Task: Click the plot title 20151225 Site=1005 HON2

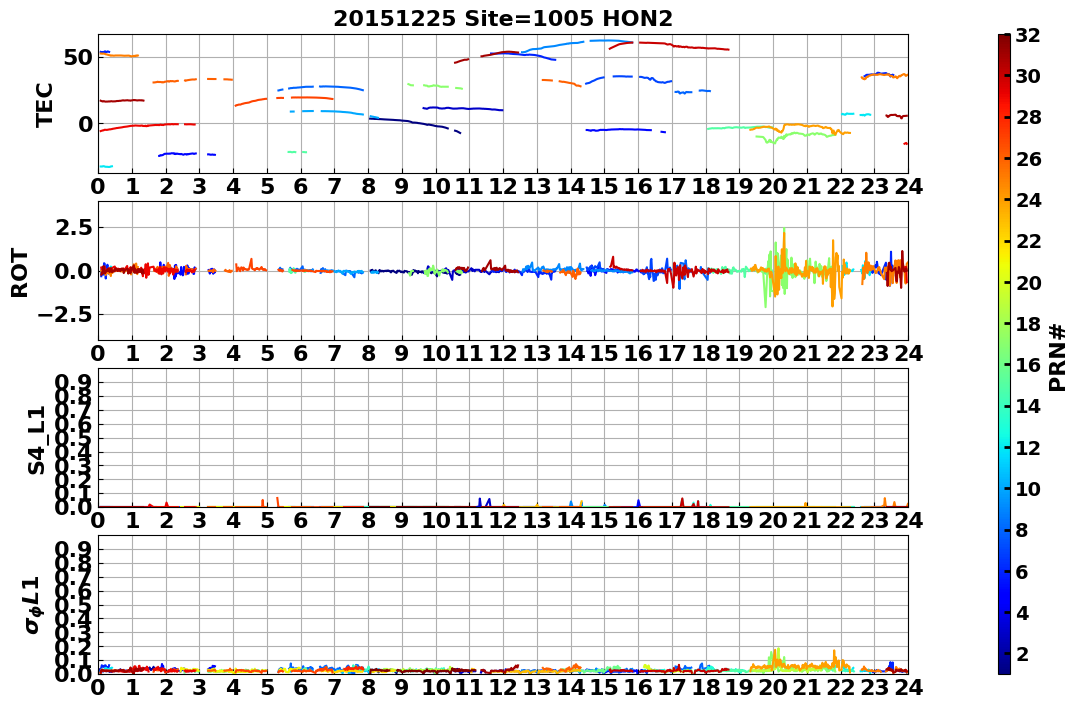Action: pos(503,18)
